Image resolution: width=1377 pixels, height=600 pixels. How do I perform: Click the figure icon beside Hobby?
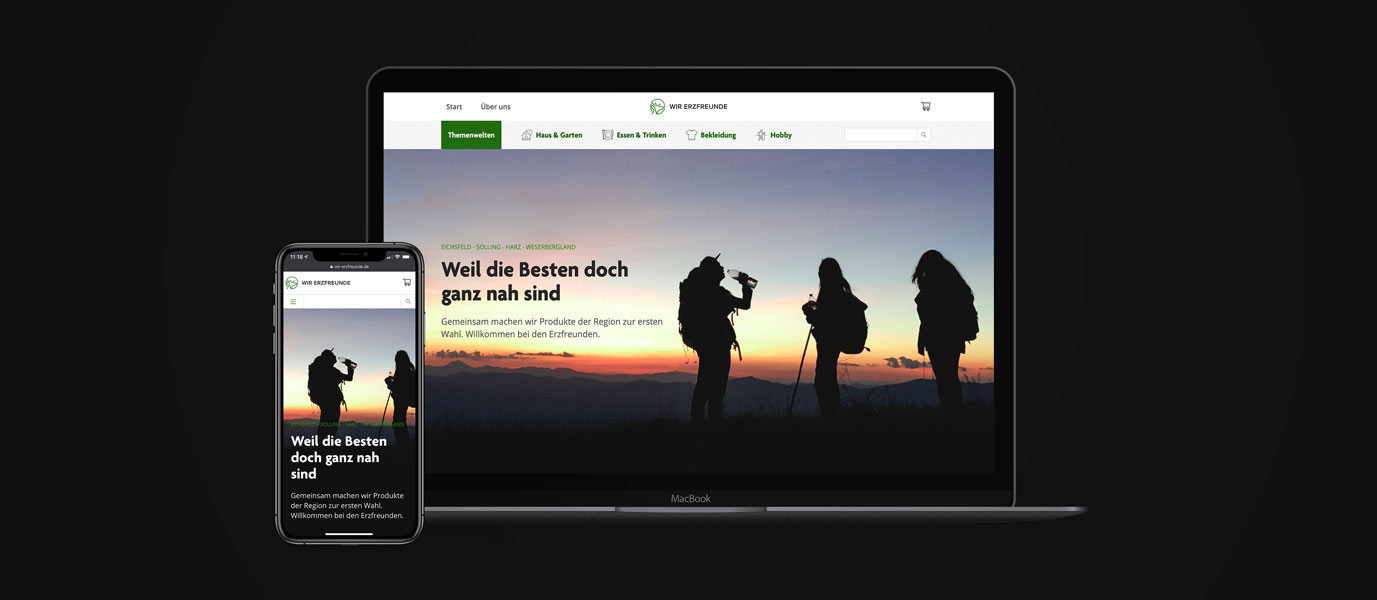click(x=761, y=135)
